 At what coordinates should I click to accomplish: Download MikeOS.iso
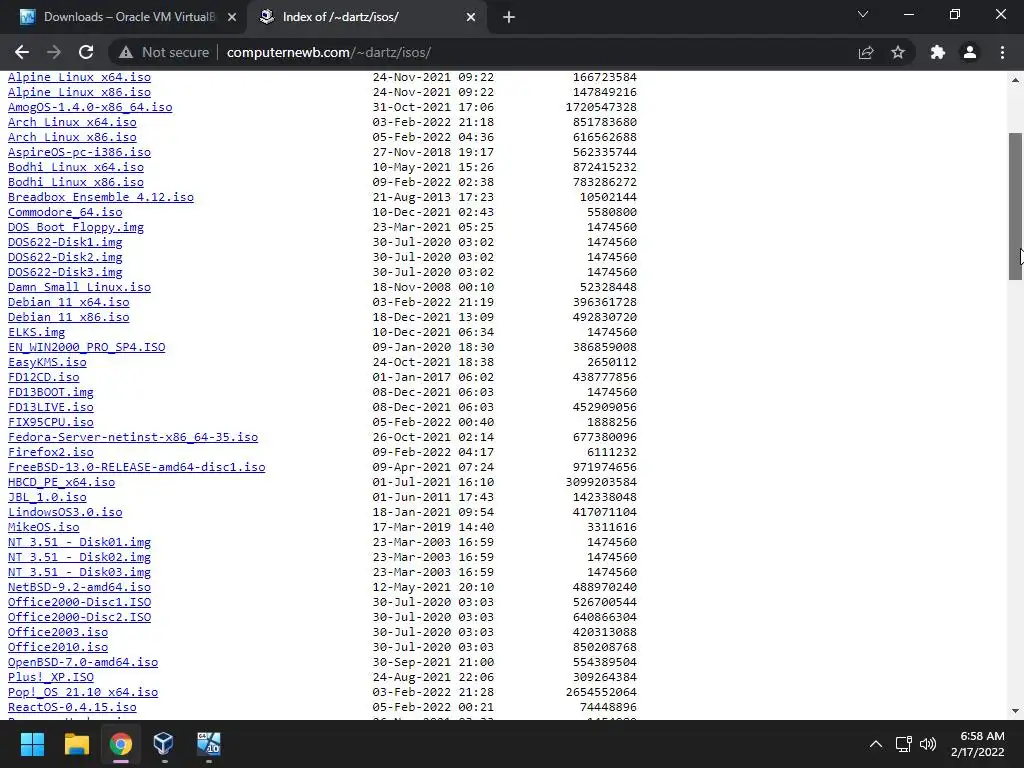coord(44,528)
